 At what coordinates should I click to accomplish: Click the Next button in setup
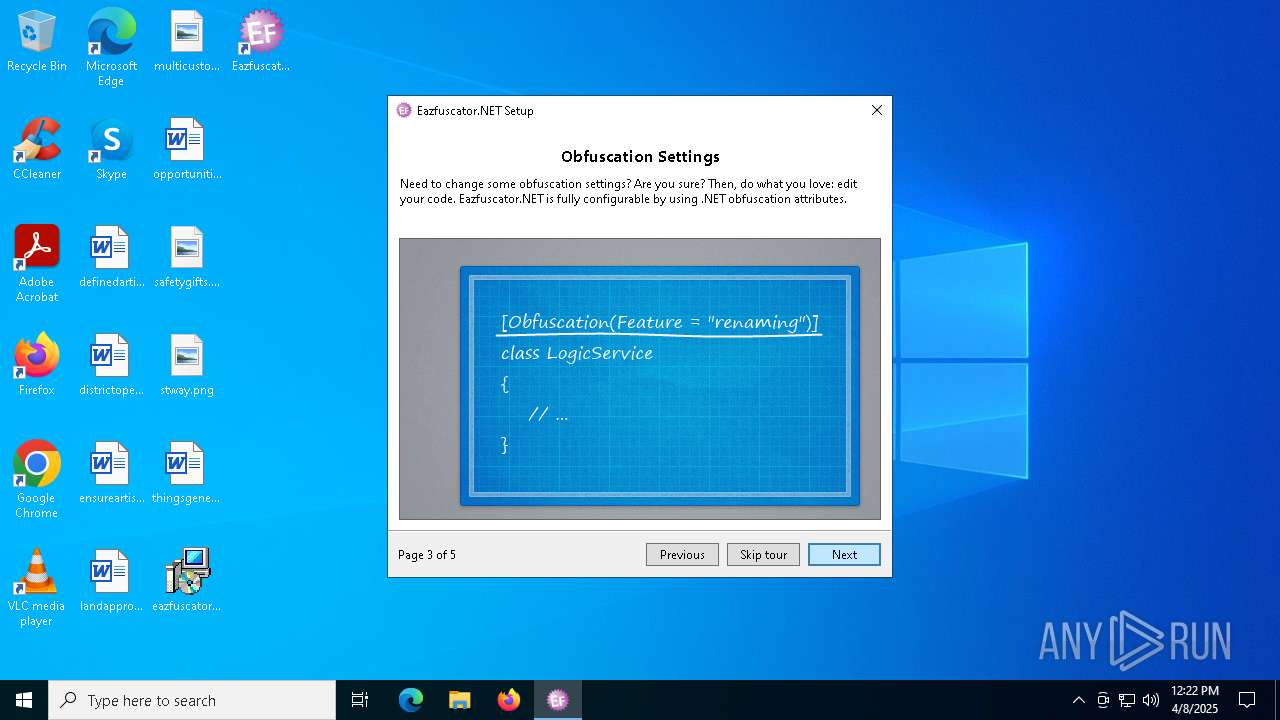[844, 555]
